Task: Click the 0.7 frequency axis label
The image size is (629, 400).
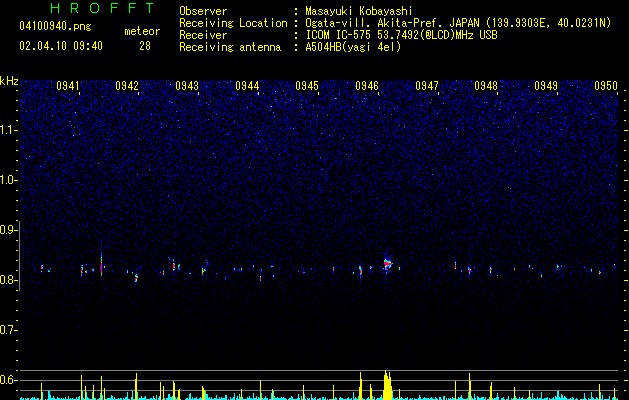Action: coord(8,330)
